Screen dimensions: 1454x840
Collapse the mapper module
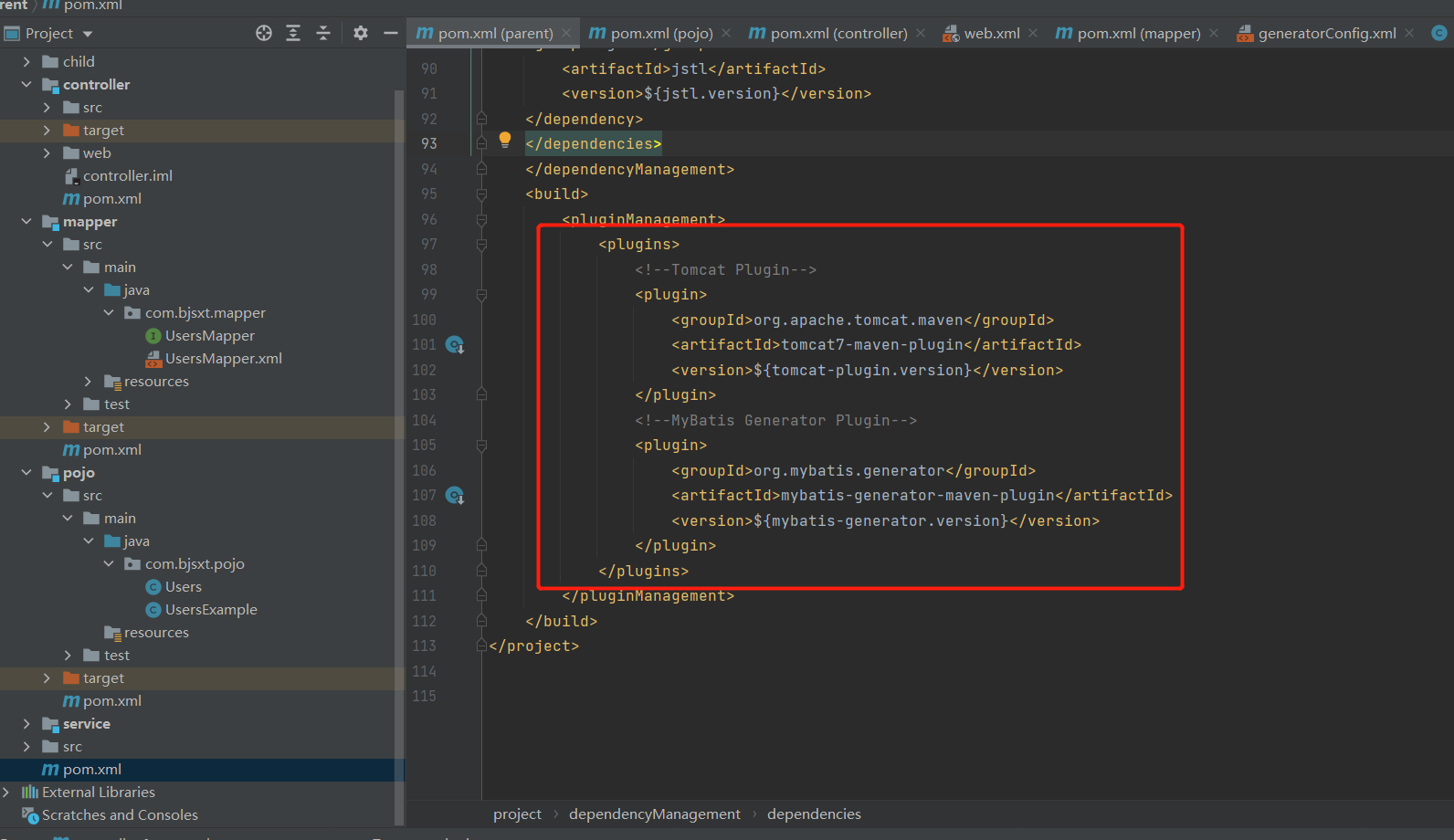(26, 222)
